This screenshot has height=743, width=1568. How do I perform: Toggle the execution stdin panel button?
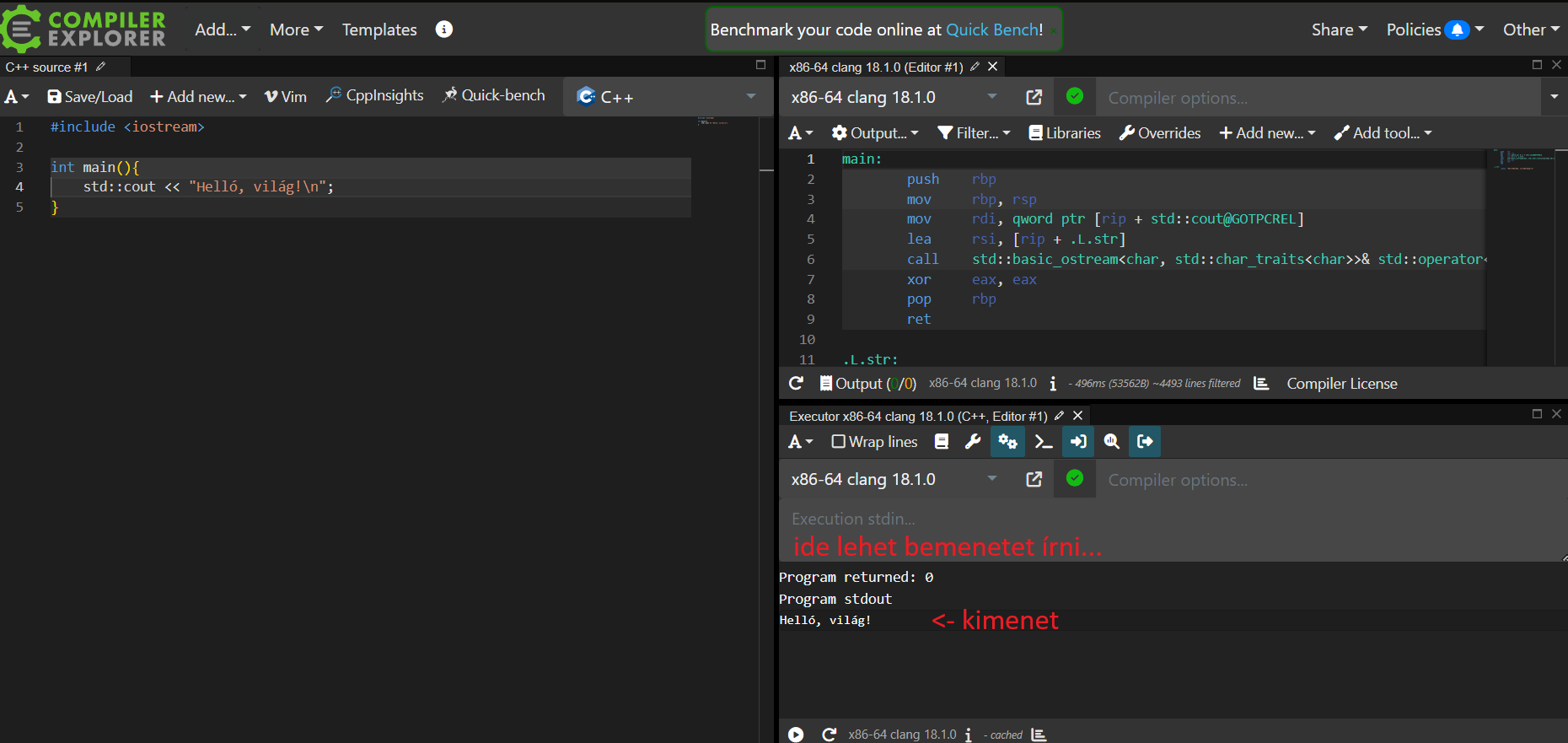1077,442
